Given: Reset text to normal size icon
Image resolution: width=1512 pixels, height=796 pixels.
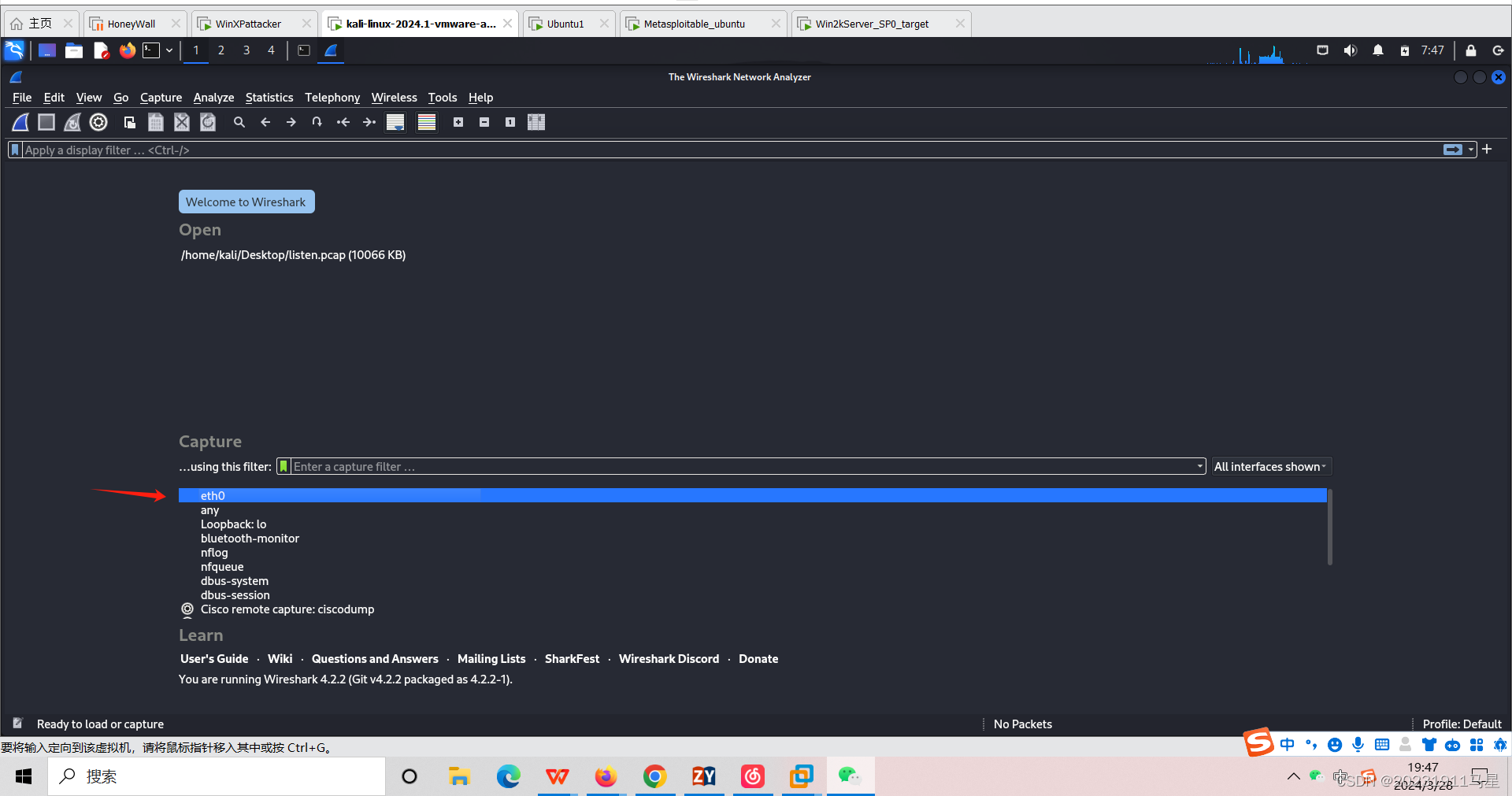Looking at the screenshot, I should coord(510,122).
